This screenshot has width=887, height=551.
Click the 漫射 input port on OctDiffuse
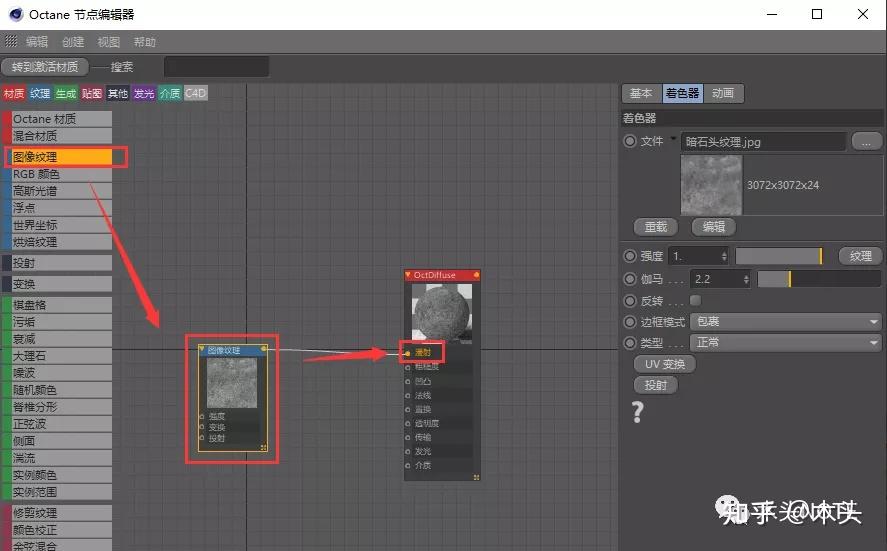[407, 353]
